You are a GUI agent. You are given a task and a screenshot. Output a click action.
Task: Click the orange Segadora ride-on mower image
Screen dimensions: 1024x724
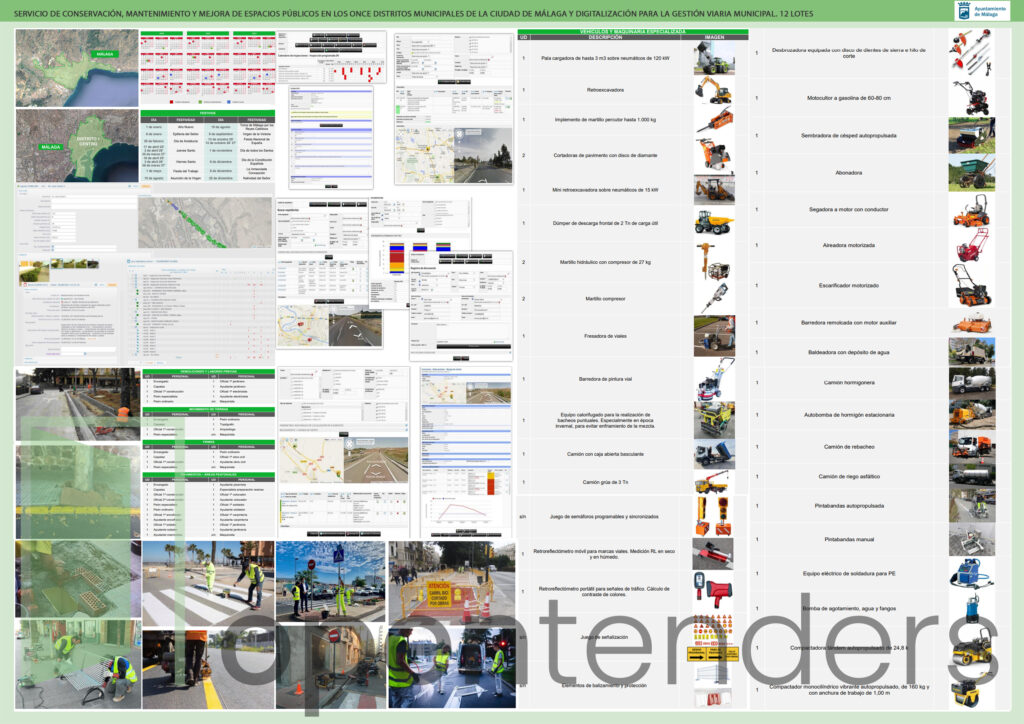click(x=972, y=210)
